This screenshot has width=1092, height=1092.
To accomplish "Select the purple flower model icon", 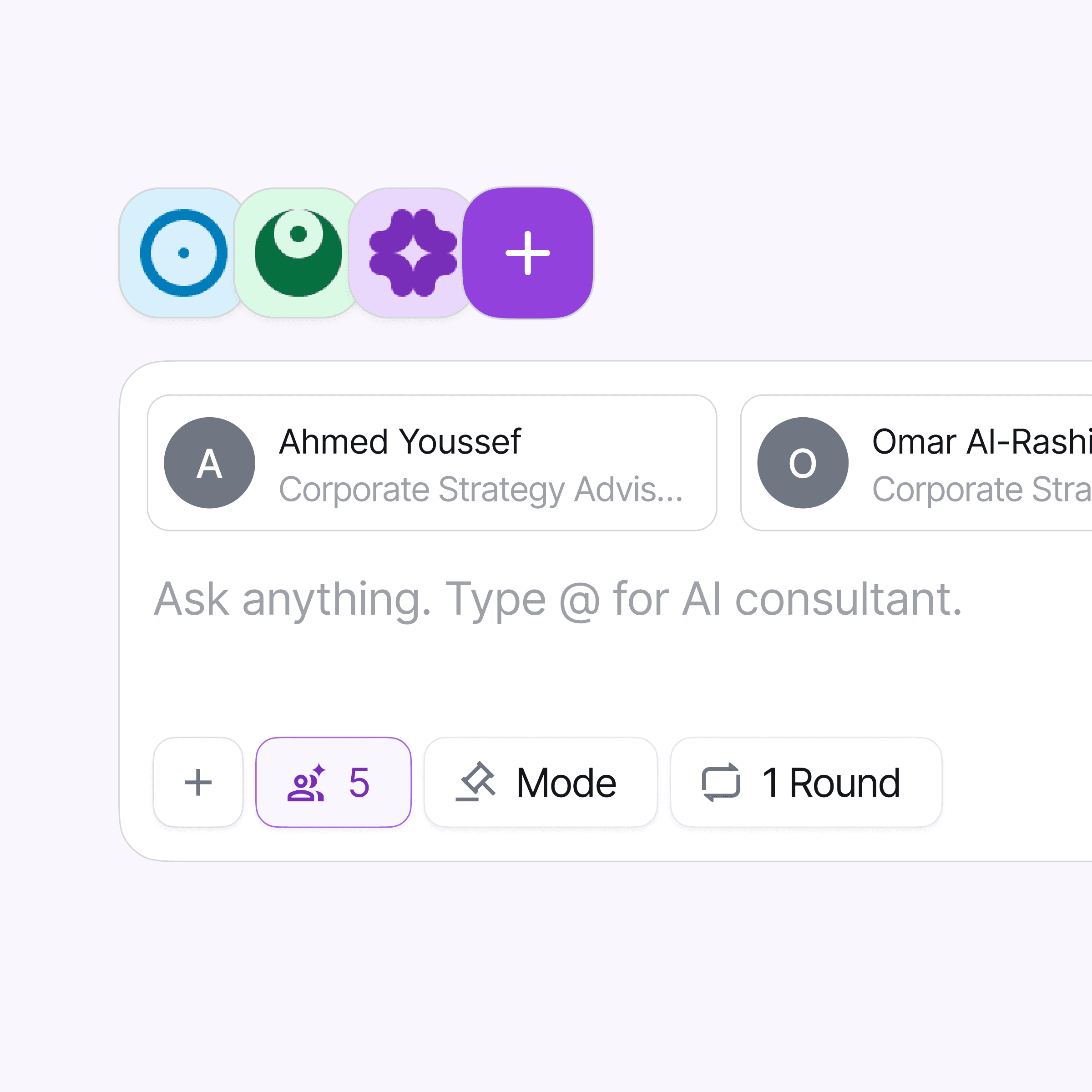I will point(413,253).
